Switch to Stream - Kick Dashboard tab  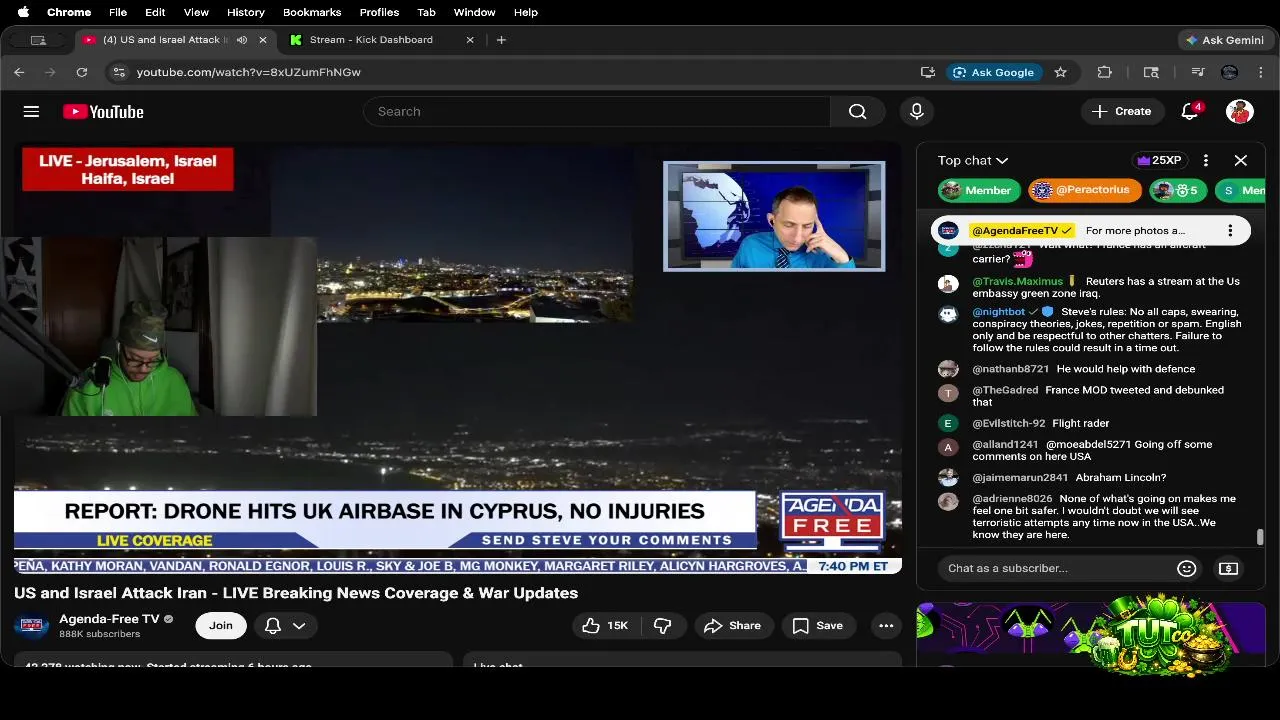[382, 40]
